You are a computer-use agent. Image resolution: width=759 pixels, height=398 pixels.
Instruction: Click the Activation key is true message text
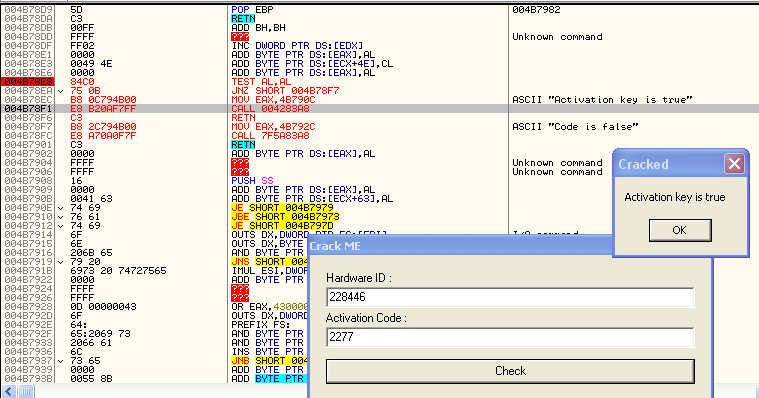pos(675,197)
